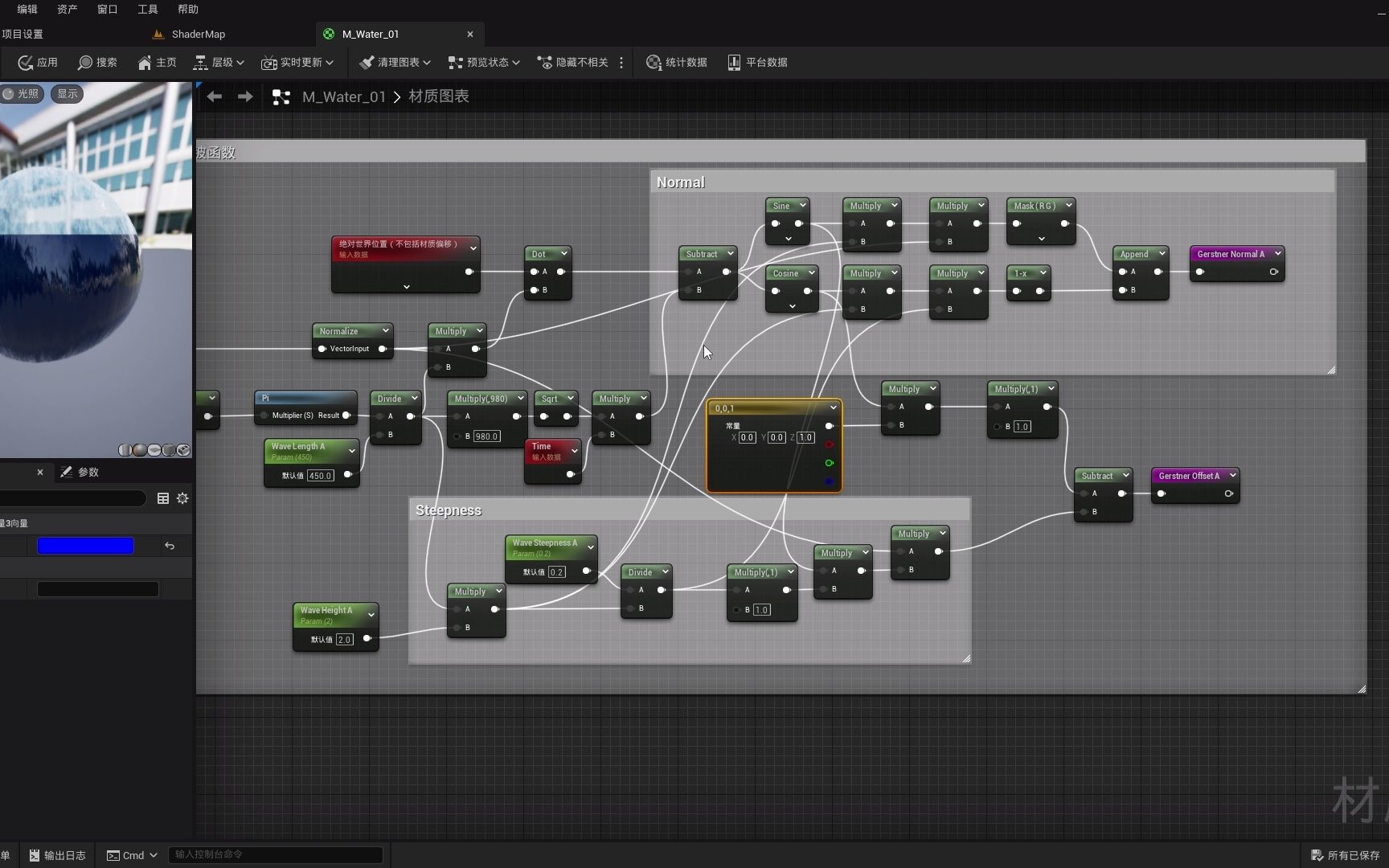Image resolution: width=1389 pixels, height=868 pixels.
Task: Click the graph back navigation arrow
Action: [214, 96]
